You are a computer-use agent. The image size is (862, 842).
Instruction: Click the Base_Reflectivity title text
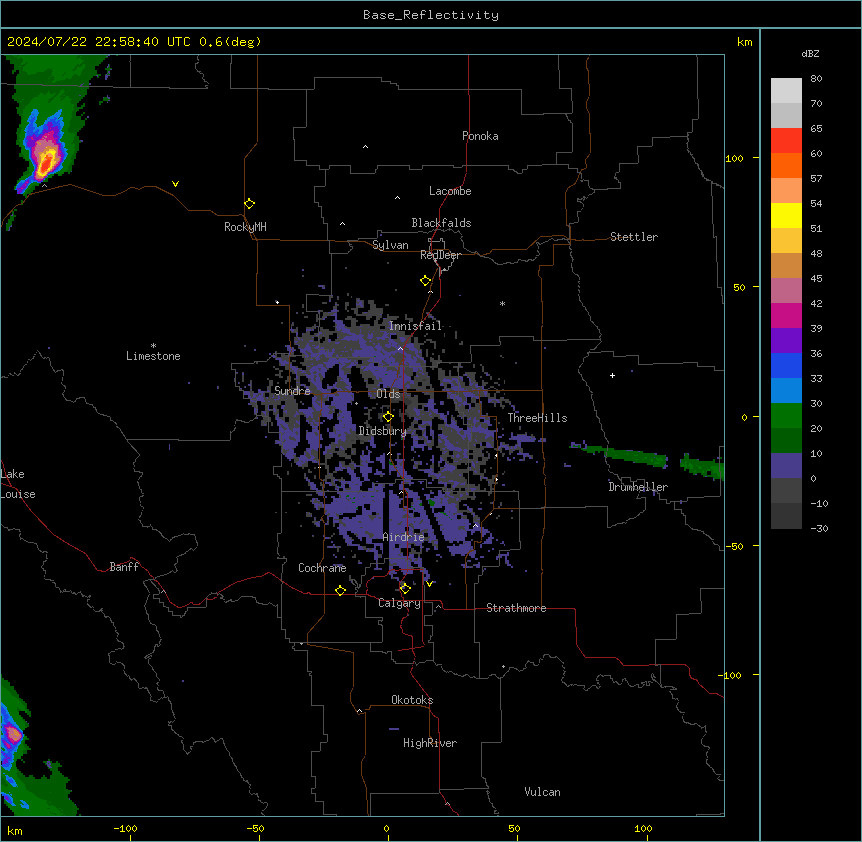(431, 15)
